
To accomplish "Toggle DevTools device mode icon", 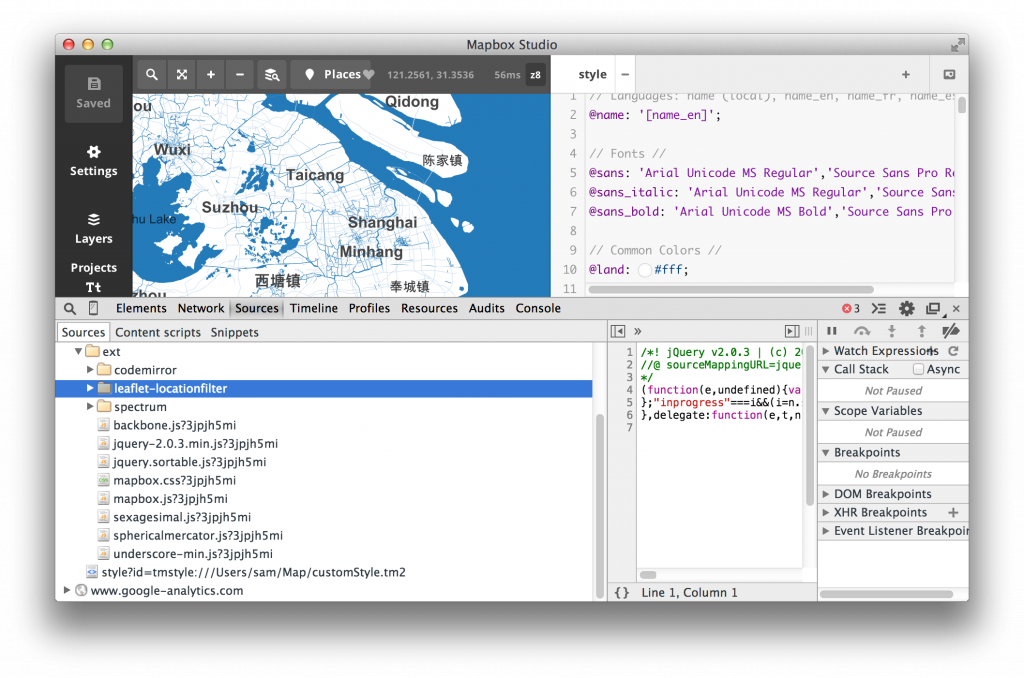I will pyautogui.click(x=93, y=308).
